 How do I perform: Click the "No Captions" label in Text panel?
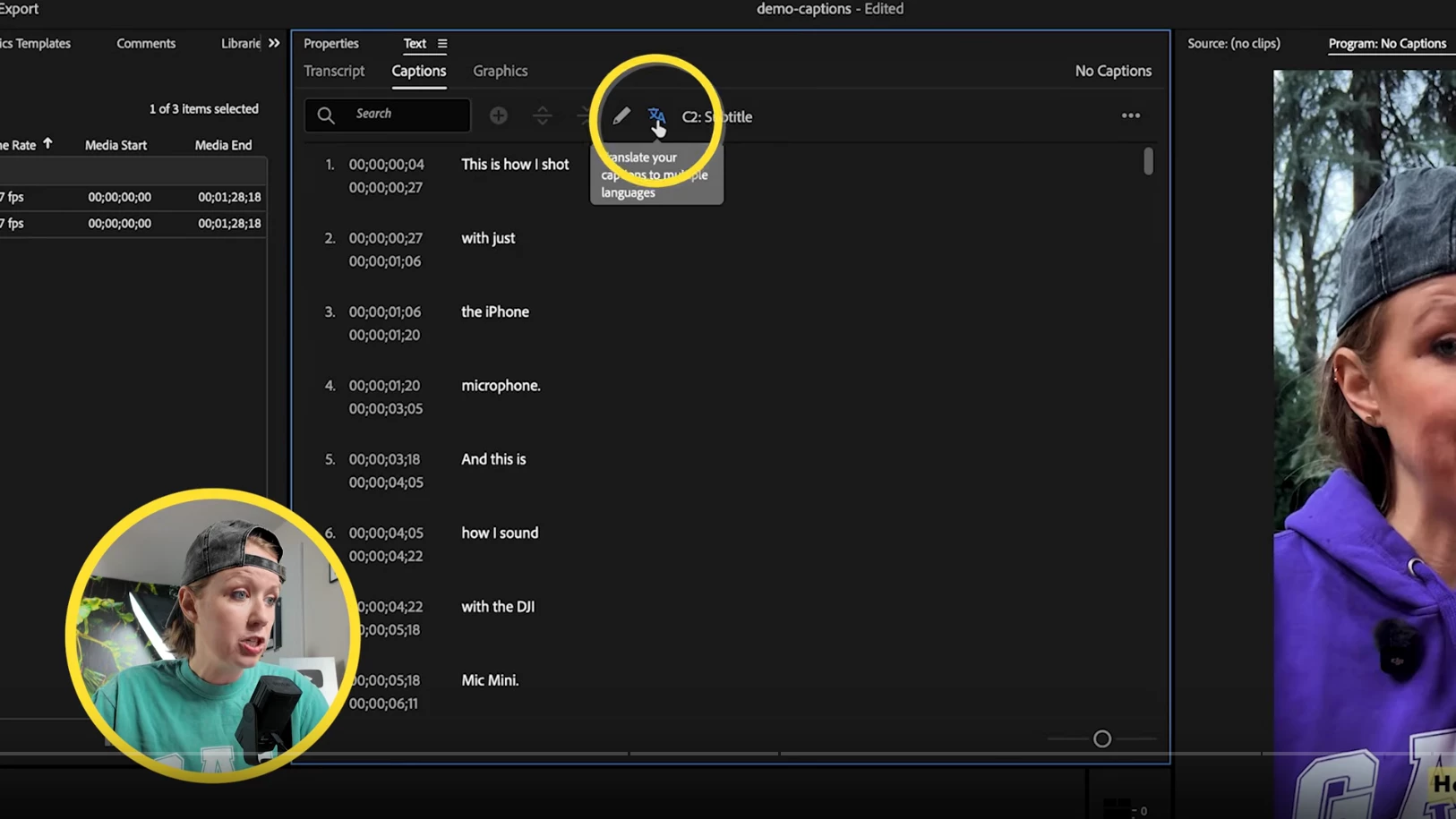click(1113, 71)
